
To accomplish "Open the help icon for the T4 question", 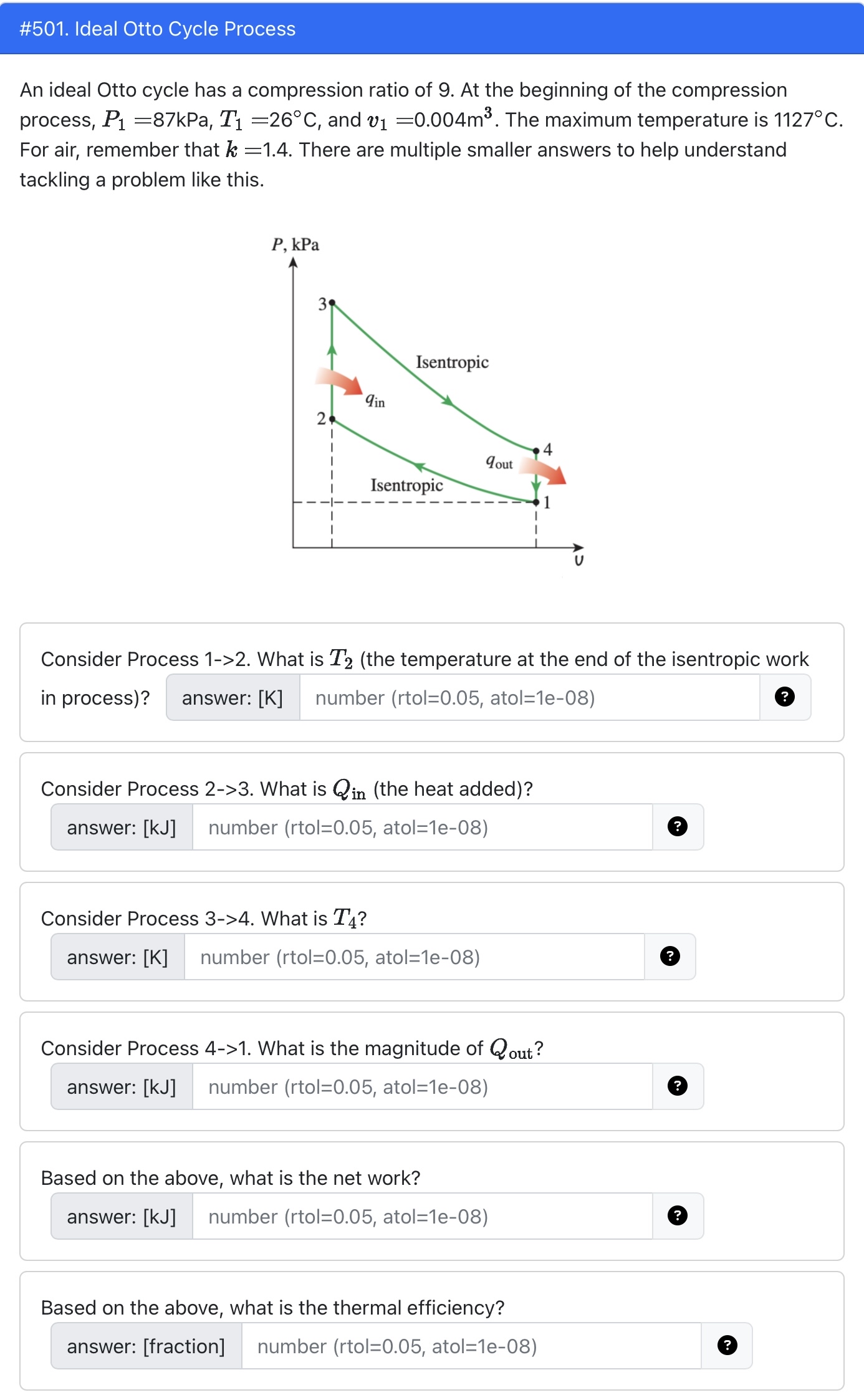I will pyautogui.click(x=669, y=957).
